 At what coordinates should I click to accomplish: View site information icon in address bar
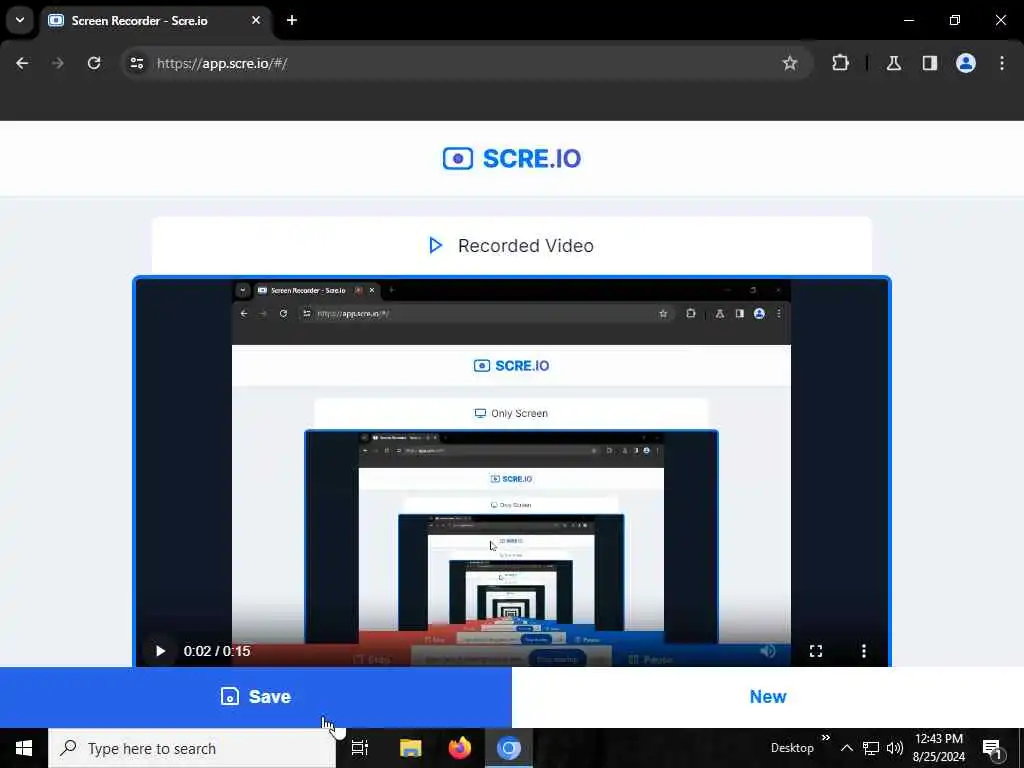coord(137,63)
